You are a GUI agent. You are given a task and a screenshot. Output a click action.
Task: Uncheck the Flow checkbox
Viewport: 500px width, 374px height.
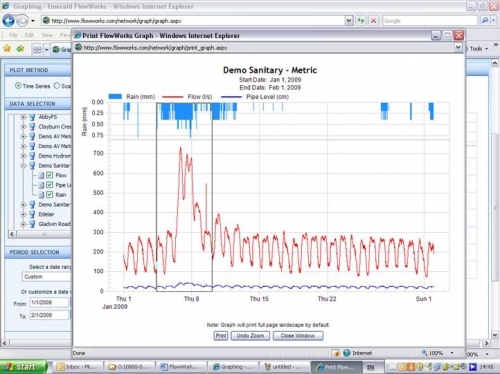coord(49,175)
